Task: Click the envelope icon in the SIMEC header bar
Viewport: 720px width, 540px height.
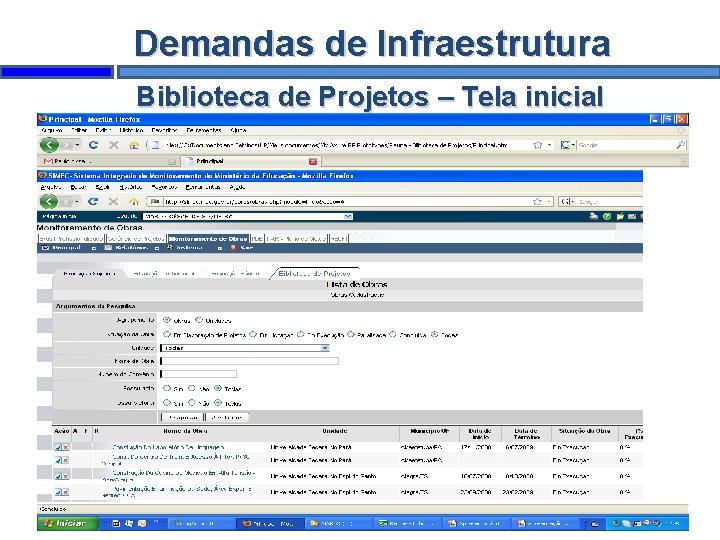Action: [x=632, y=216]
